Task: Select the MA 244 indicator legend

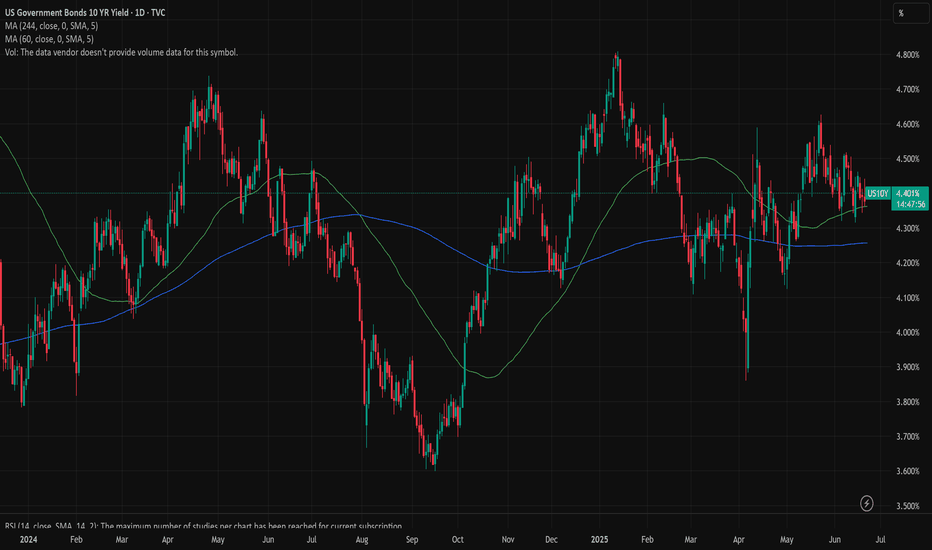Action: click(52, 26)
